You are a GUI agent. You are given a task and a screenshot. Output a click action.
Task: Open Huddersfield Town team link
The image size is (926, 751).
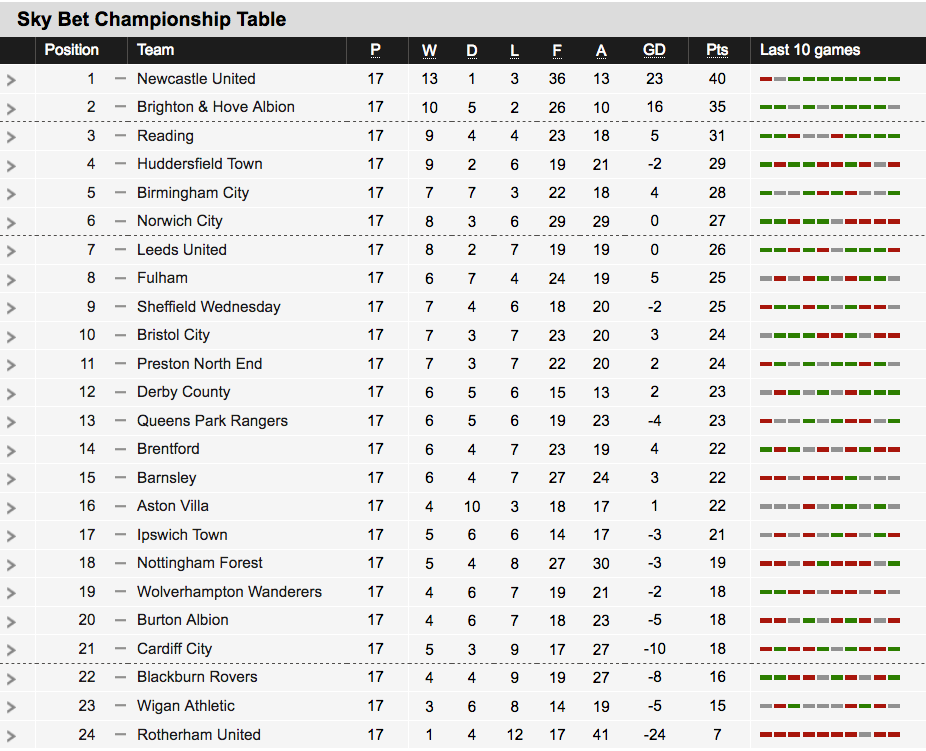coord(200,164)
